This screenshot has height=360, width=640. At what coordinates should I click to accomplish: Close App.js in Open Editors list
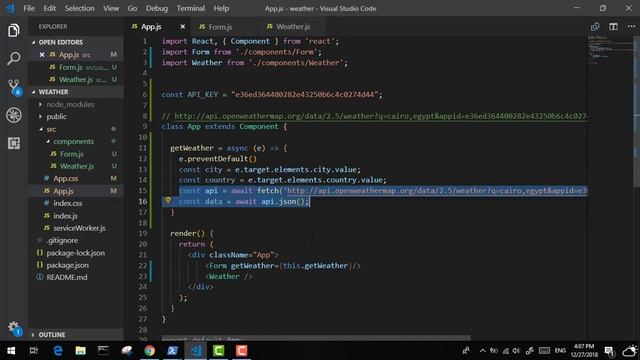[x=42, y=55]
